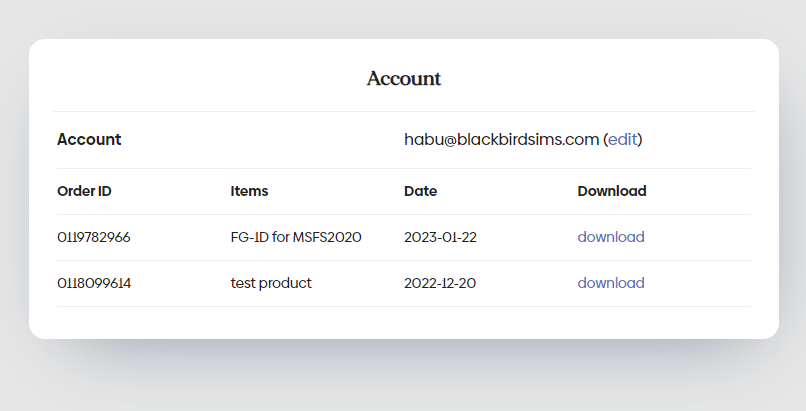Download the FG-ID for MSFS2020 order
The height and width of the screenshot is (411, 806).
pyautogui.click(x=611, y=237)
